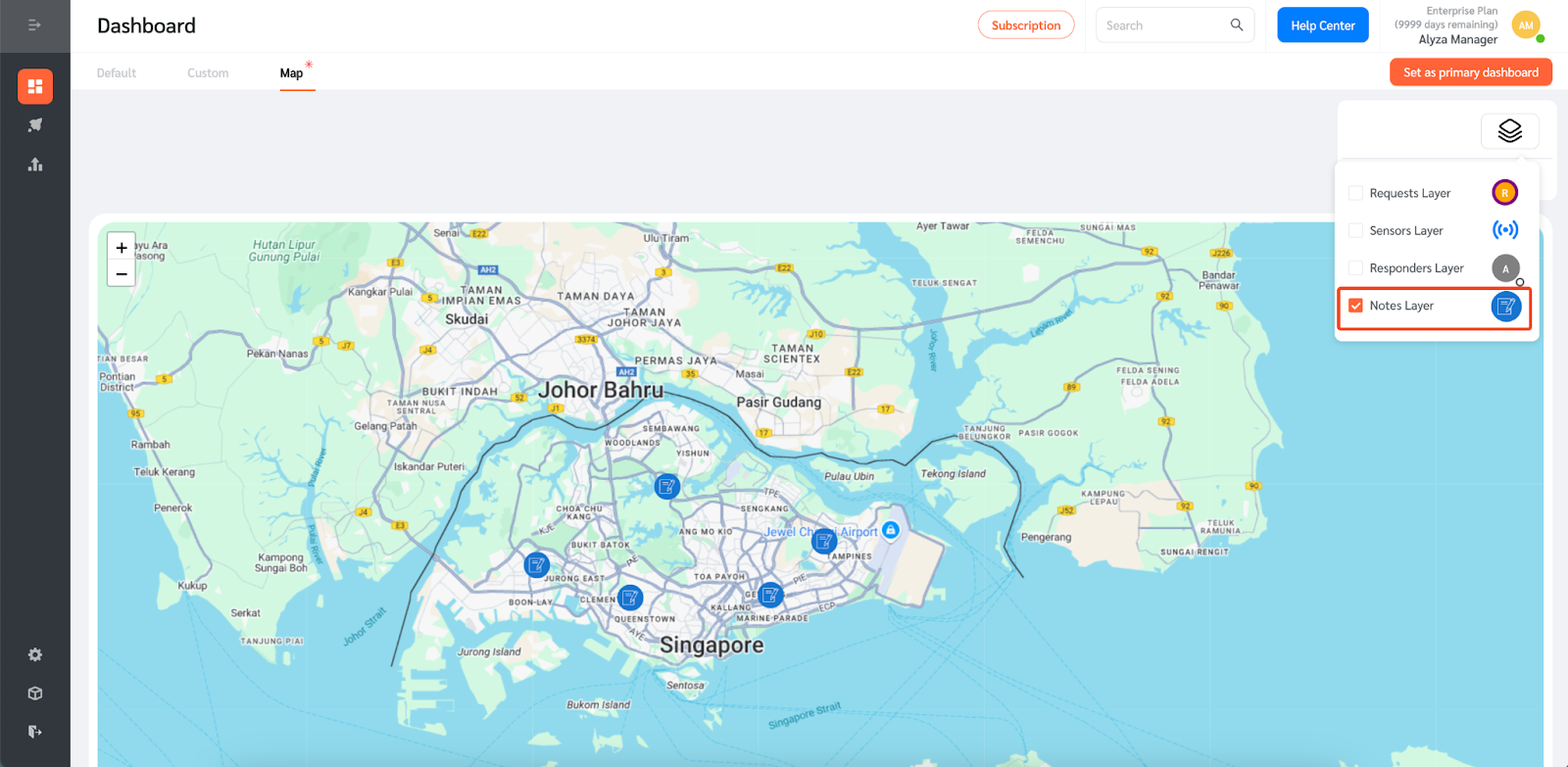
Task: Click the Pulau Ubin map label
Action: pyautogui.click(x=849, y=476)
